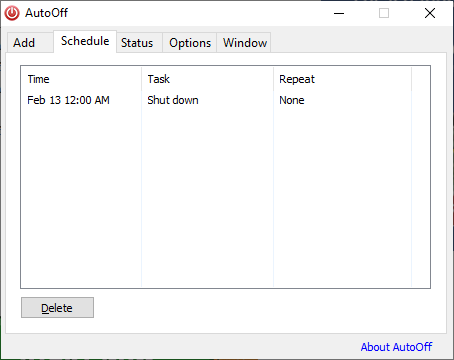Click the empty column header after Repeat
This screenshot has height=360, width=454.
pyautogui.click(x=421, y=79)
